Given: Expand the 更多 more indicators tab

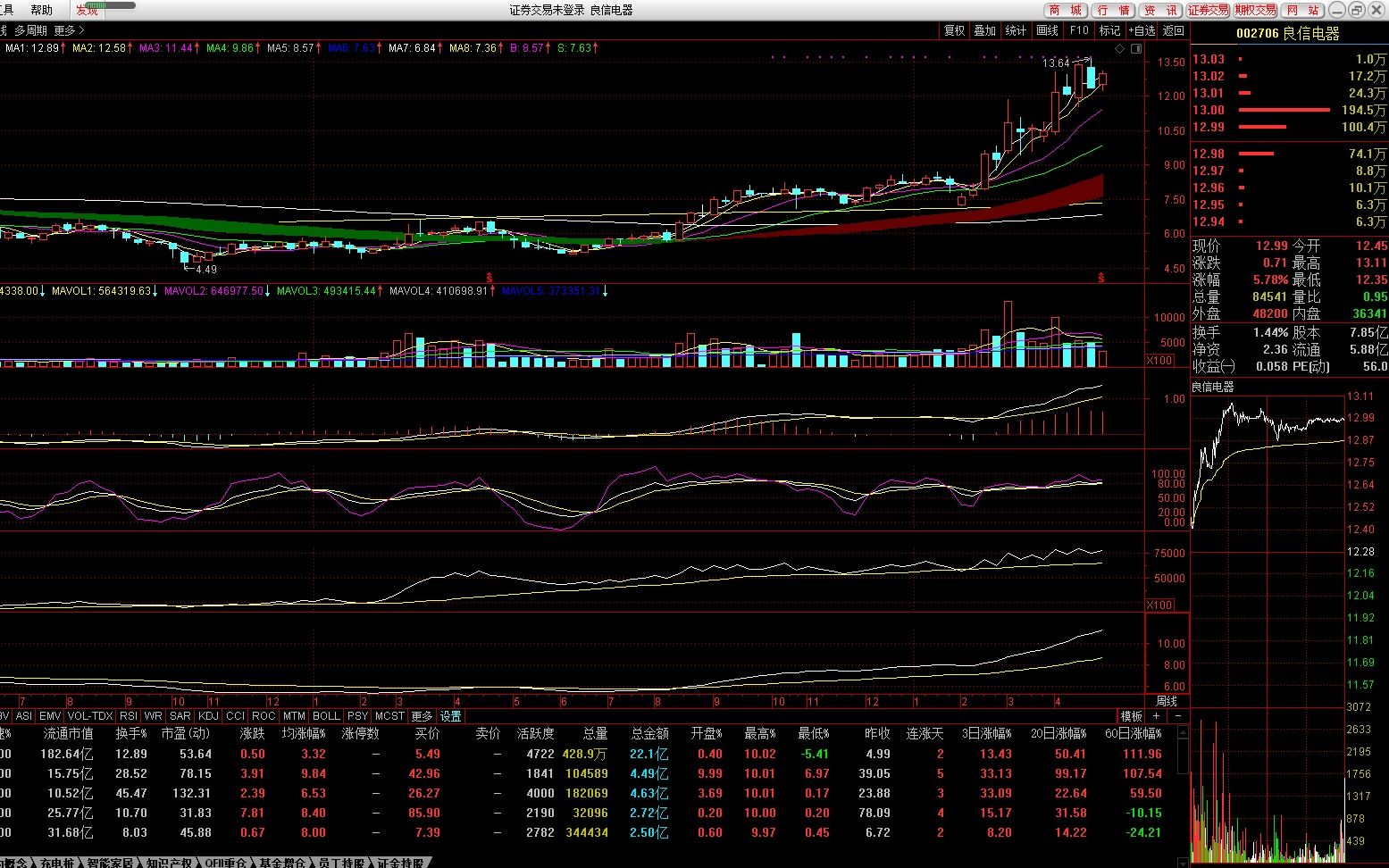Looking at the screenshot, I should pos(422,716).
